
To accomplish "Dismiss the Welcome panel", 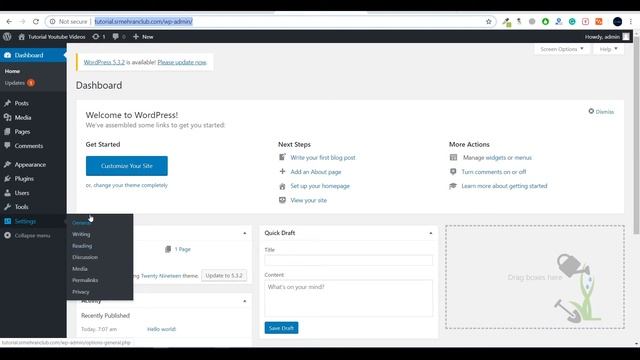I will pyautogui.click(x=601, y=111).
